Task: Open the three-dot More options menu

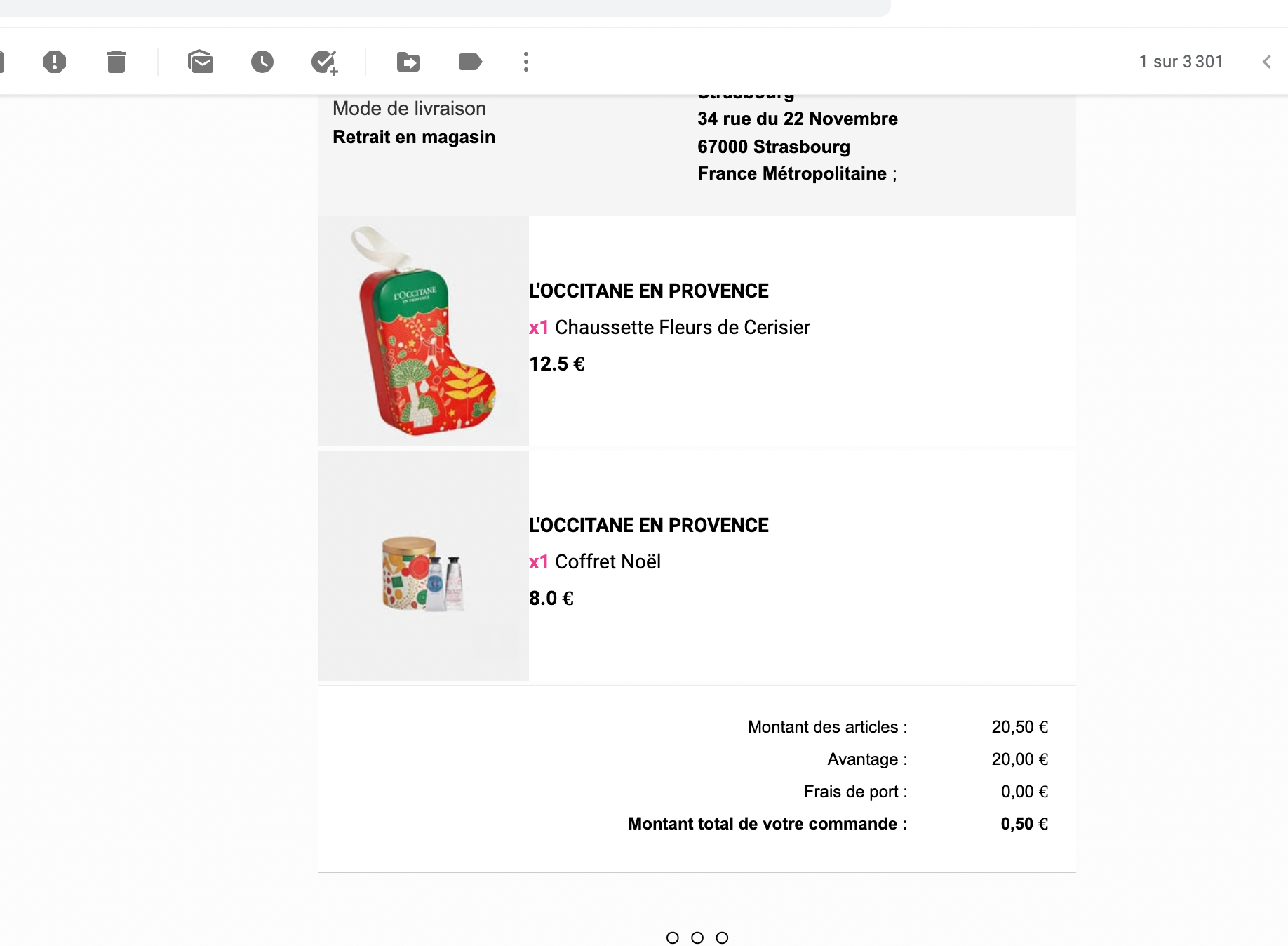Action: click(x=526, y=62)
